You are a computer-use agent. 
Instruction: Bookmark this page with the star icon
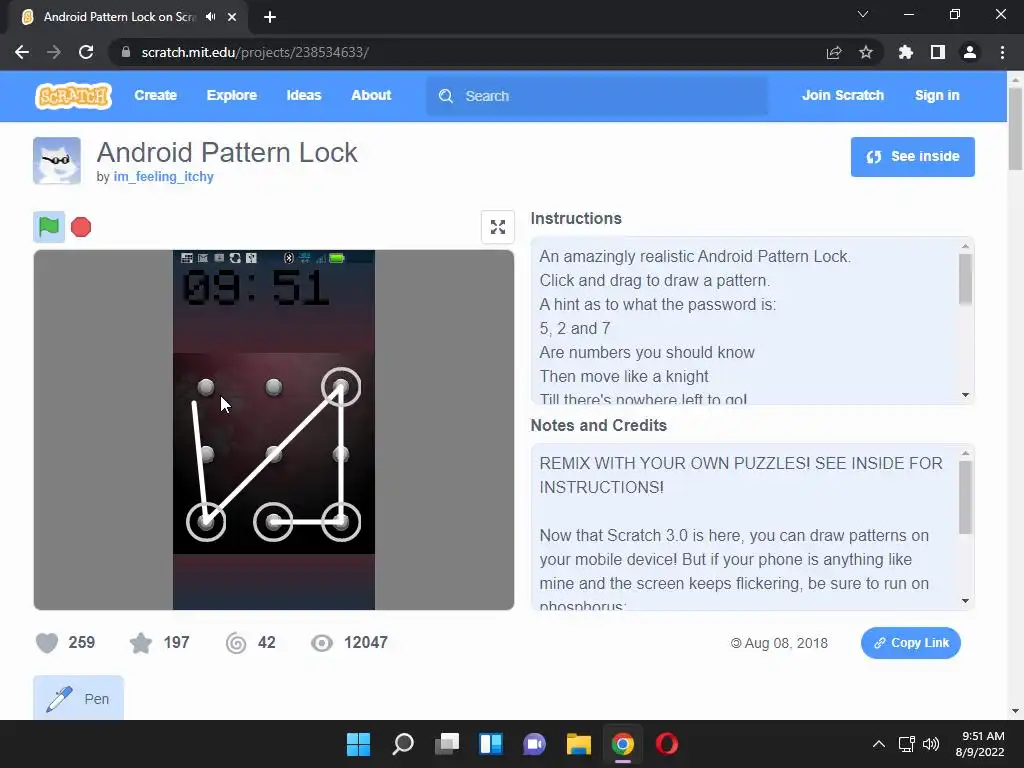pyautogui.click(x=866, y=52)
